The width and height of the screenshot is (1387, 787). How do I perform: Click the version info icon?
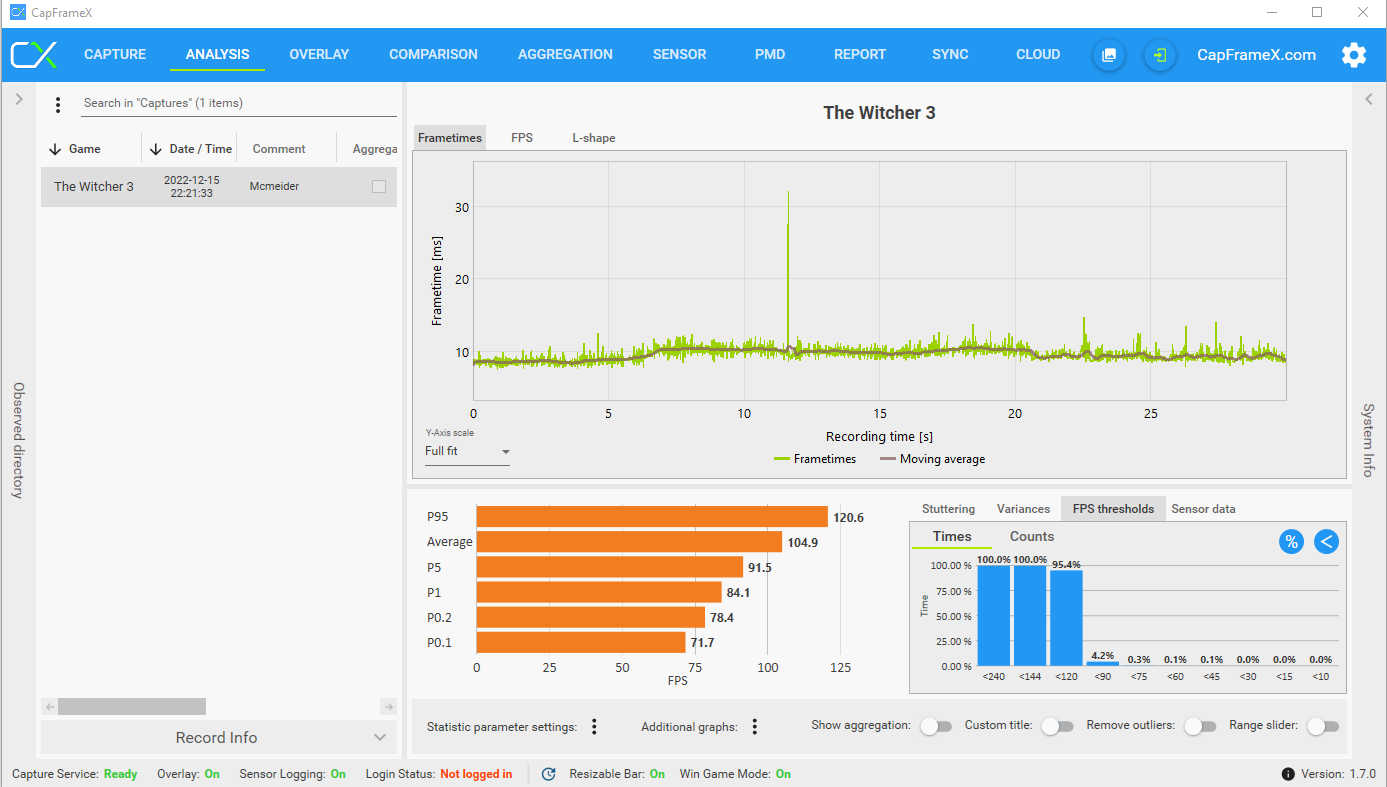tap(1288, 774)
